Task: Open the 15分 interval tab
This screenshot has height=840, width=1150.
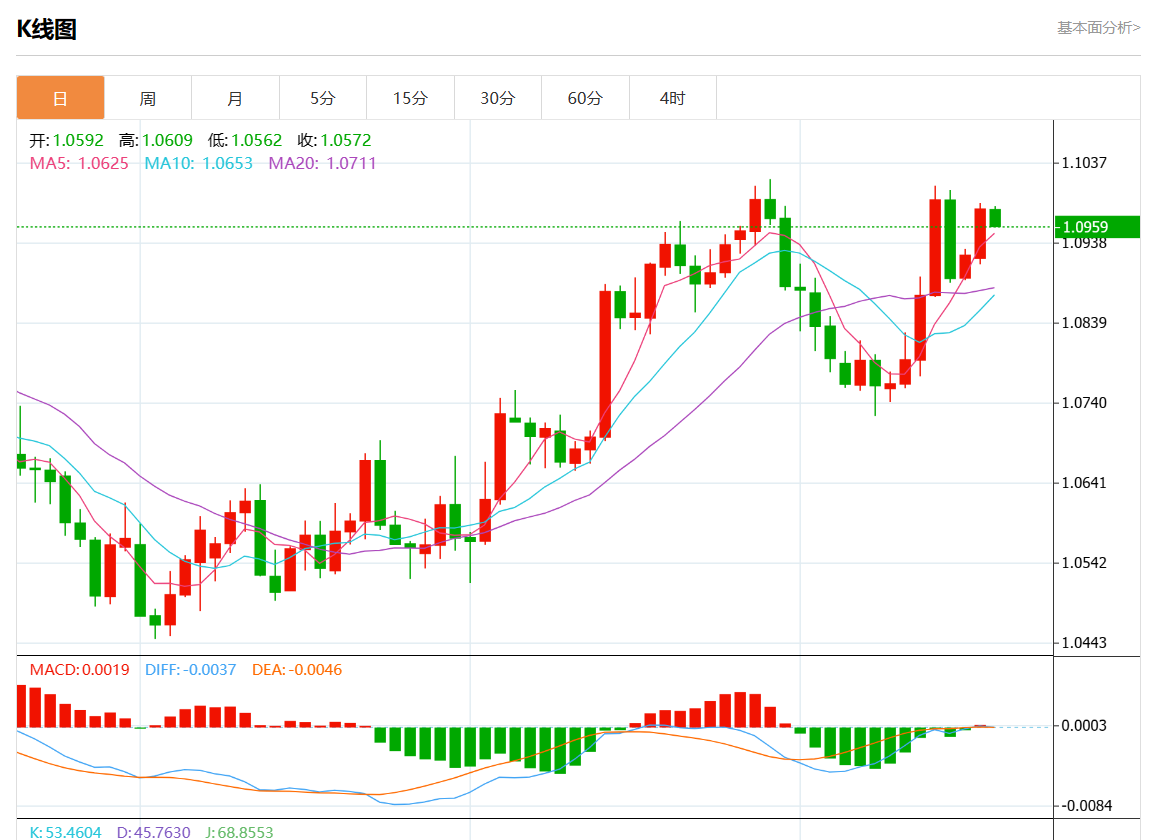Action: click(410, 98)
